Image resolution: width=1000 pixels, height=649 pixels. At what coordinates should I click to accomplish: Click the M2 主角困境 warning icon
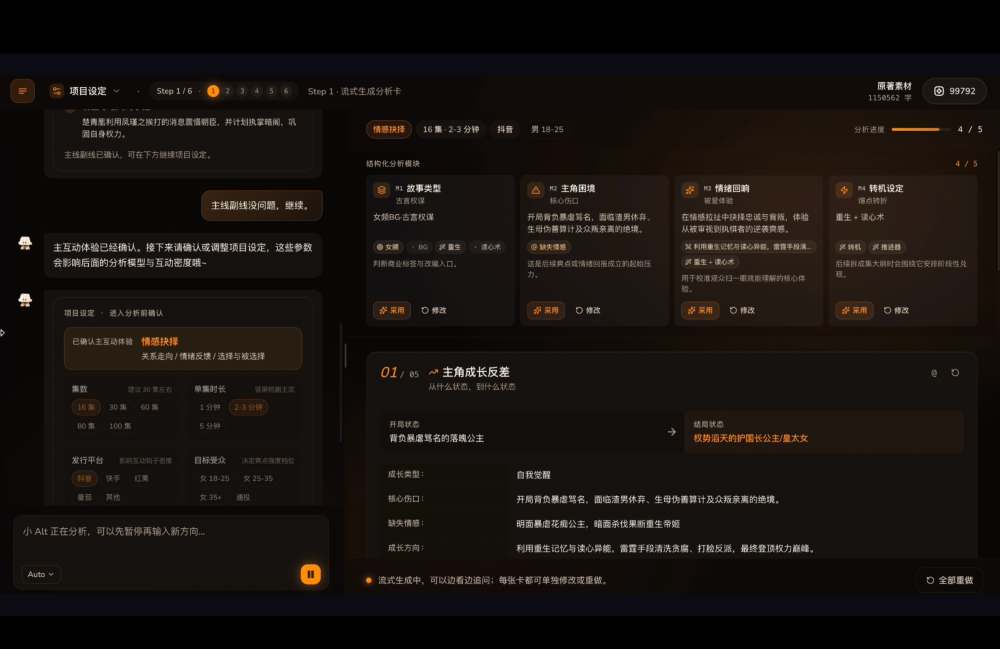point(536,190)
